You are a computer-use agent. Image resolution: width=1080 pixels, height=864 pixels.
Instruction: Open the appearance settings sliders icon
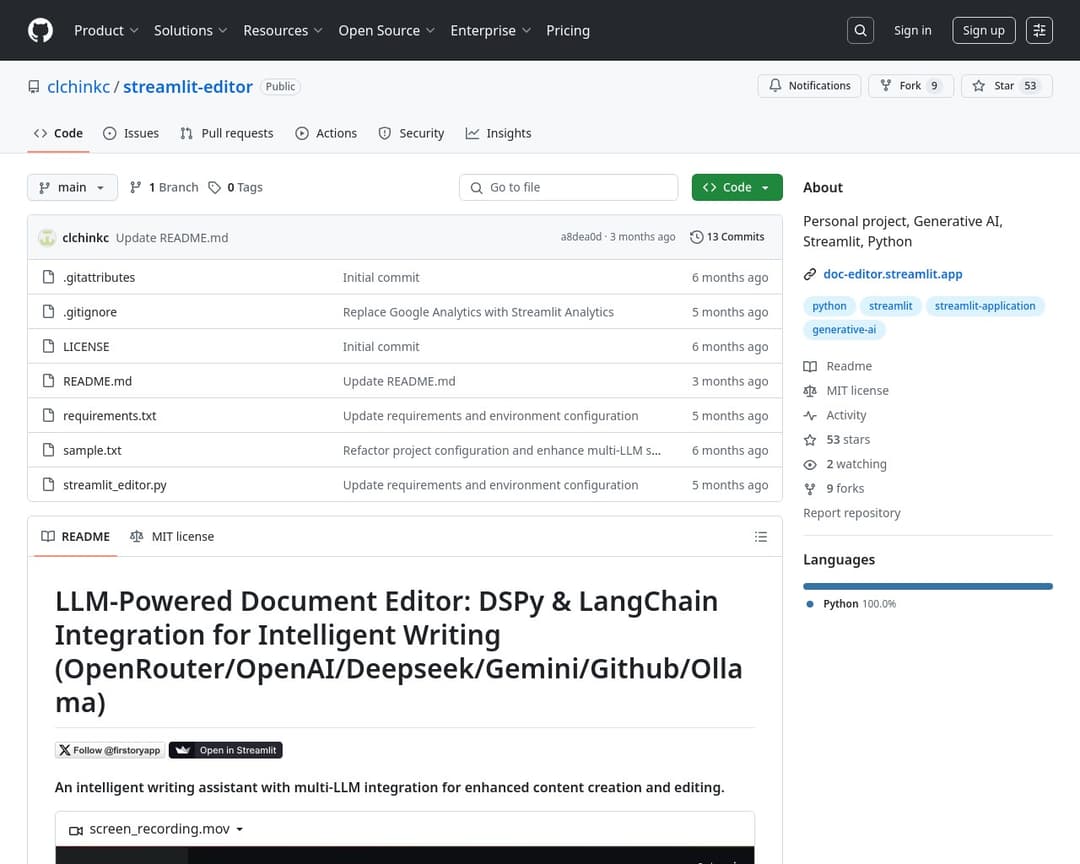(1039, 30)
